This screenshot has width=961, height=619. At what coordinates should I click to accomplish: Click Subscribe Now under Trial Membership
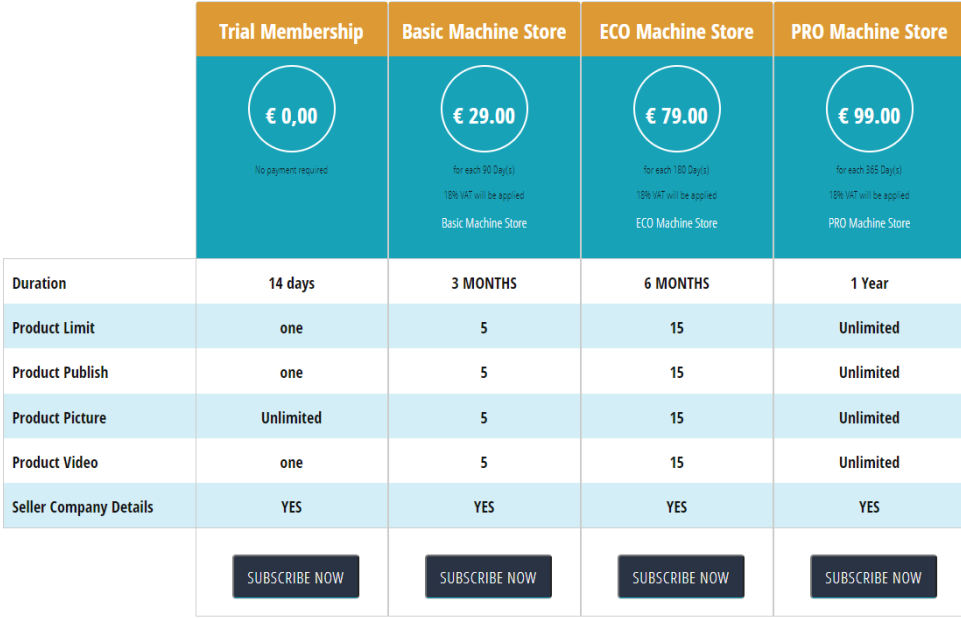[295, 577]
